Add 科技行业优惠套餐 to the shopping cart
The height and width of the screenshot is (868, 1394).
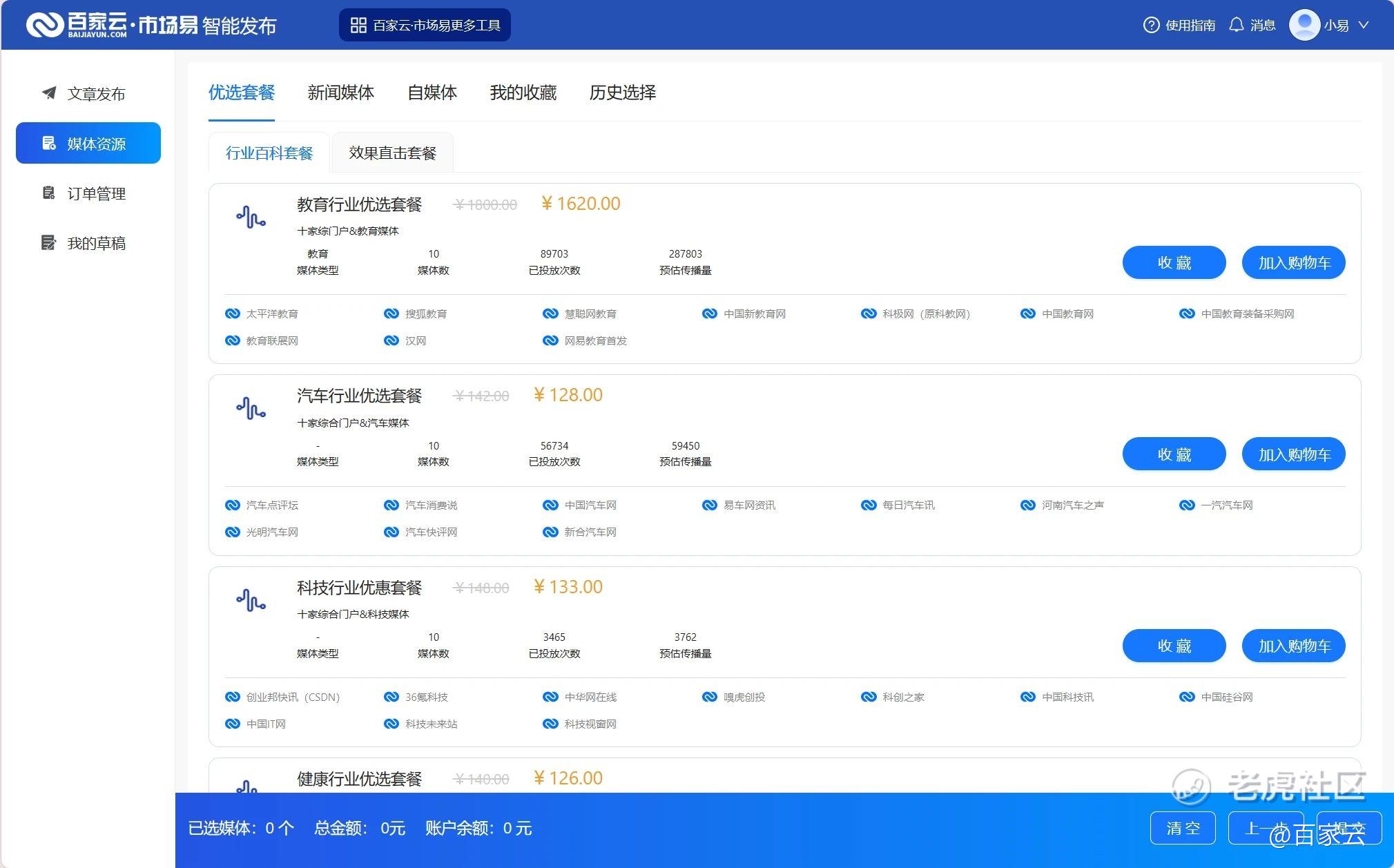point(1293,646)
